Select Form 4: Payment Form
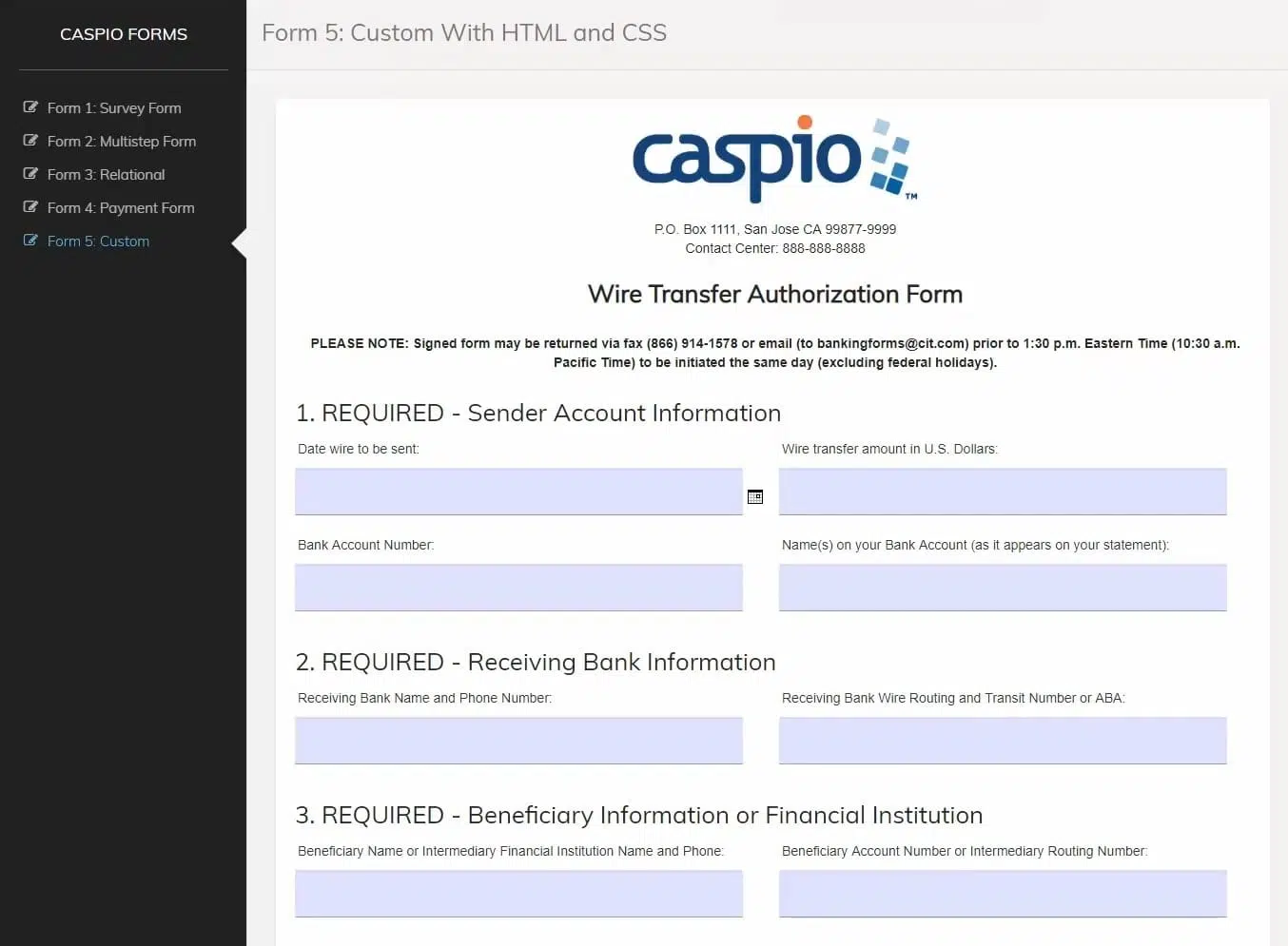Image resolution: width=1288 pixels, height=946 pixels. (121, 208)
